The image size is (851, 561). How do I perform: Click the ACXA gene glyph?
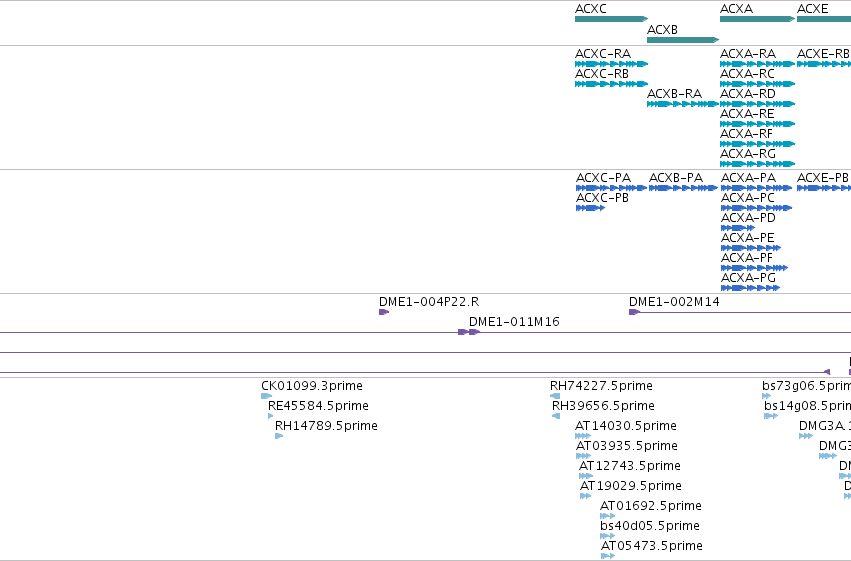click(x=757, y=19)
